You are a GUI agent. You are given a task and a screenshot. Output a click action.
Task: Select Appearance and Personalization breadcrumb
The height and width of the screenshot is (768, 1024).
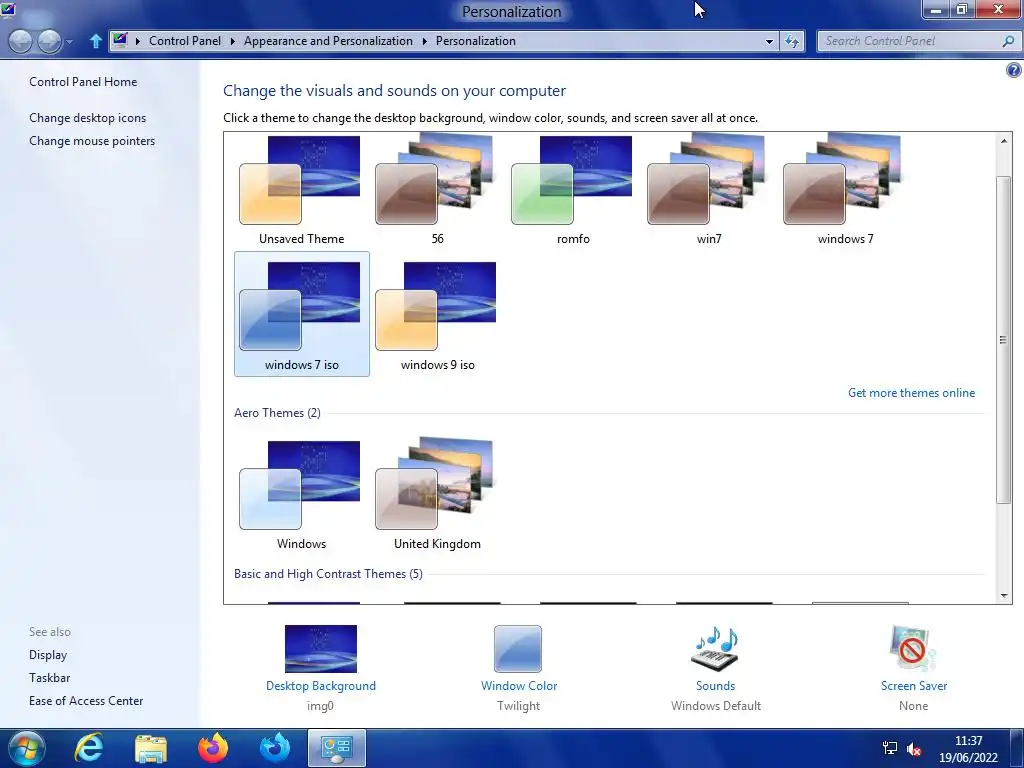click(x=328, y=40)
